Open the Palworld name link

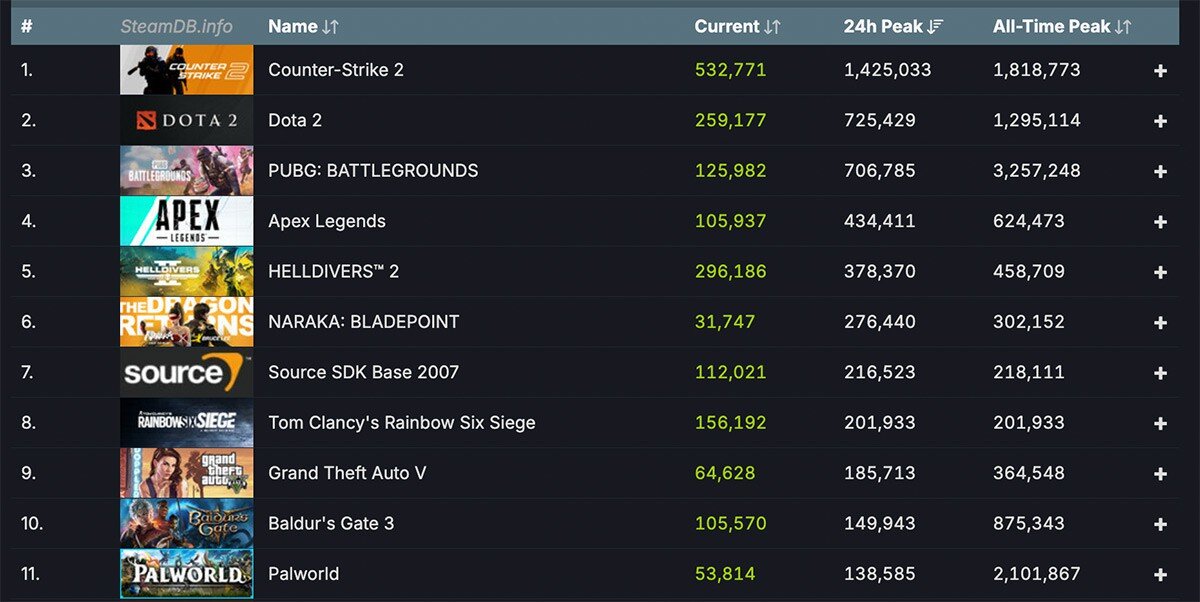click(304, 574)
